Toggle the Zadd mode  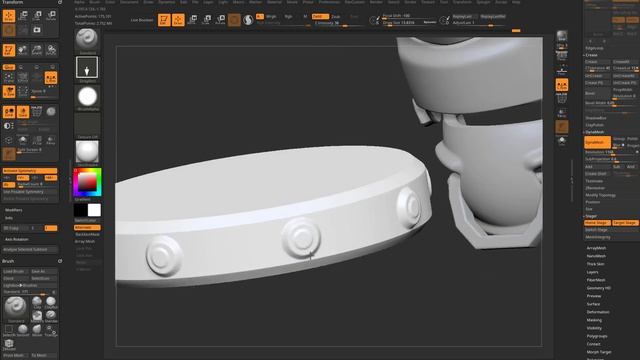(320, 17)
